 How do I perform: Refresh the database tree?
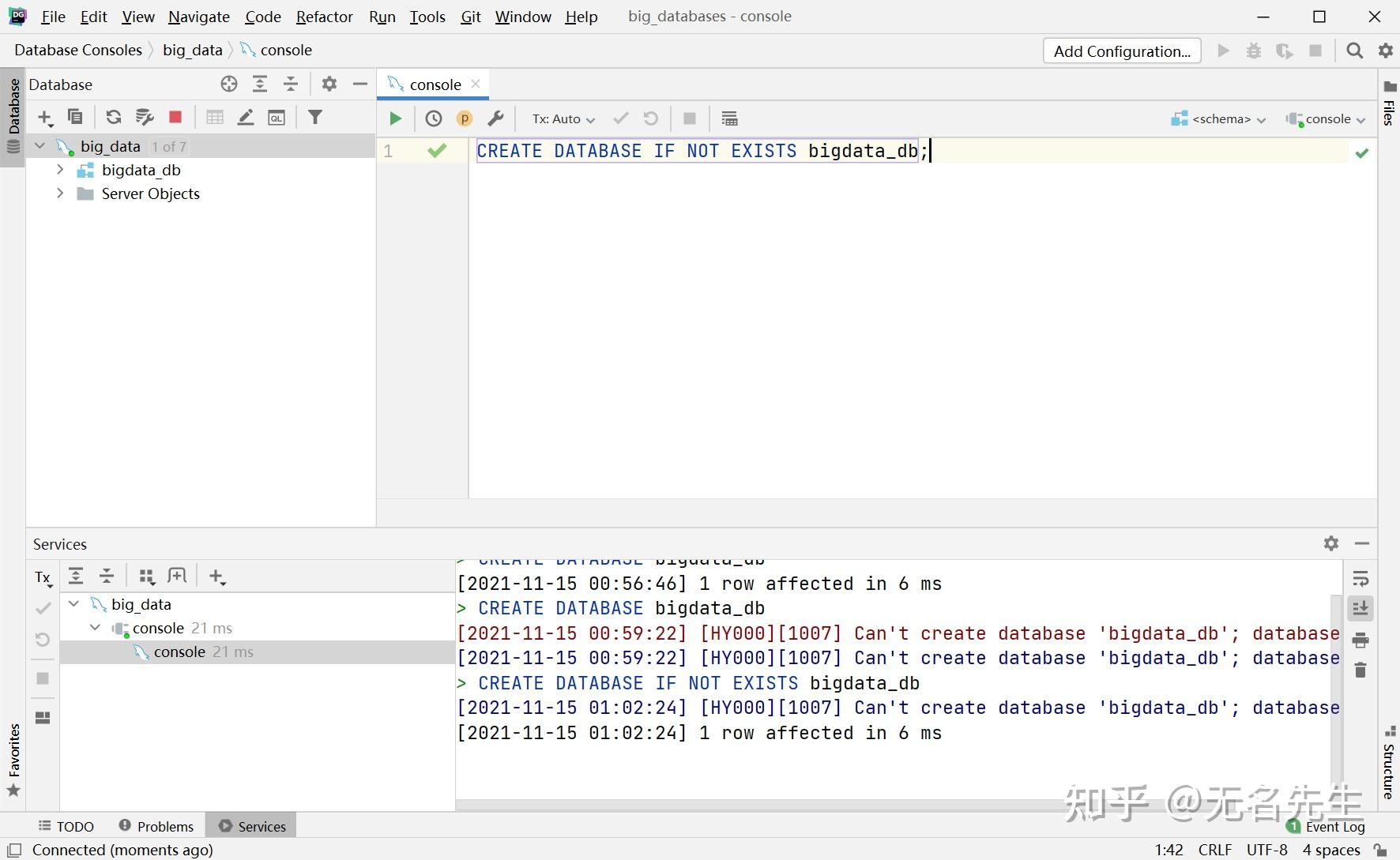tap(114, 117)
